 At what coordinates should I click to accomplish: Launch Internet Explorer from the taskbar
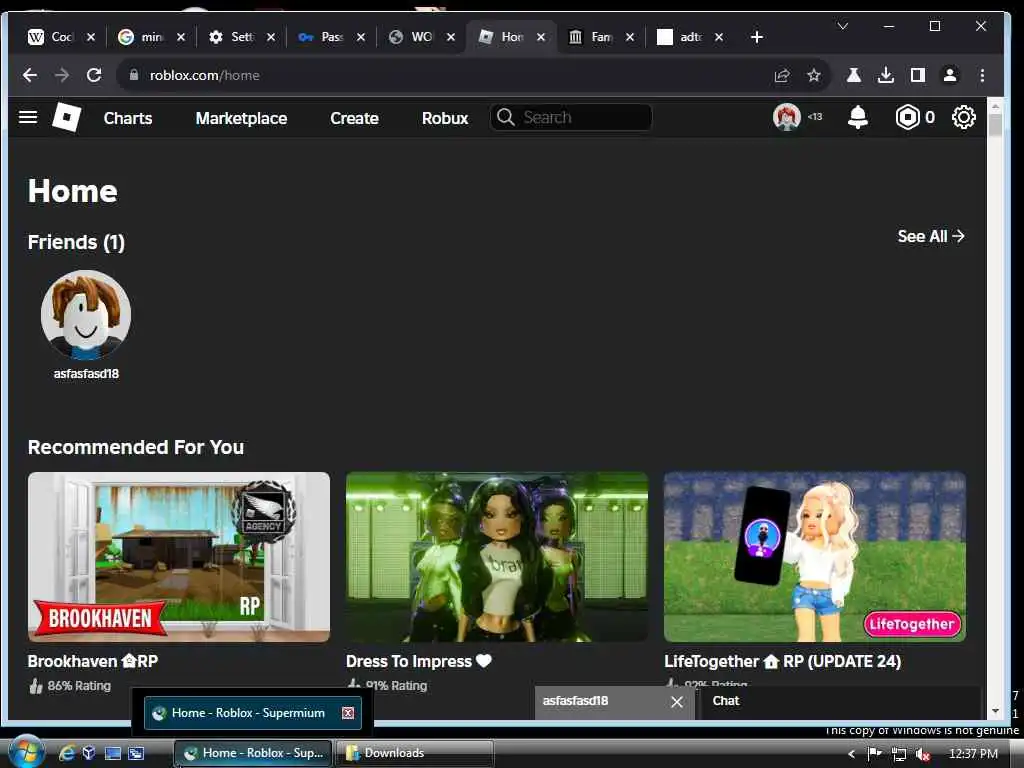pyautogui.click(x=66, y=754)
